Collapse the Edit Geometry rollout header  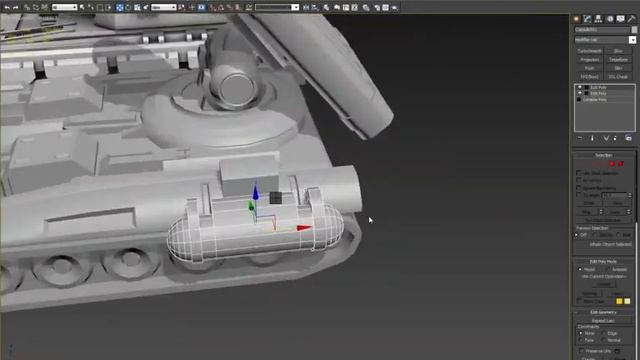pyautogui.click(x=604, y=312)
